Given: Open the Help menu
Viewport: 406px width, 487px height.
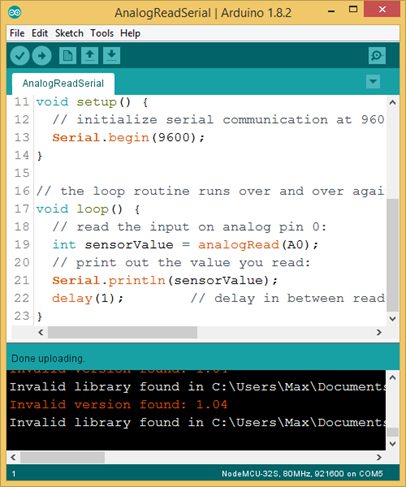Looking at the screenshot, I should point(130,33).
